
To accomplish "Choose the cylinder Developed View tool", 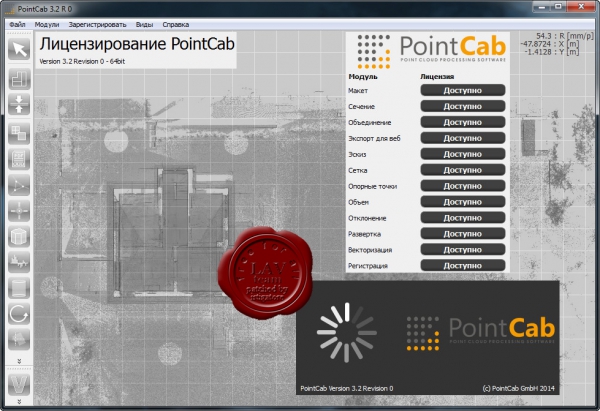I will pos(19,288).
